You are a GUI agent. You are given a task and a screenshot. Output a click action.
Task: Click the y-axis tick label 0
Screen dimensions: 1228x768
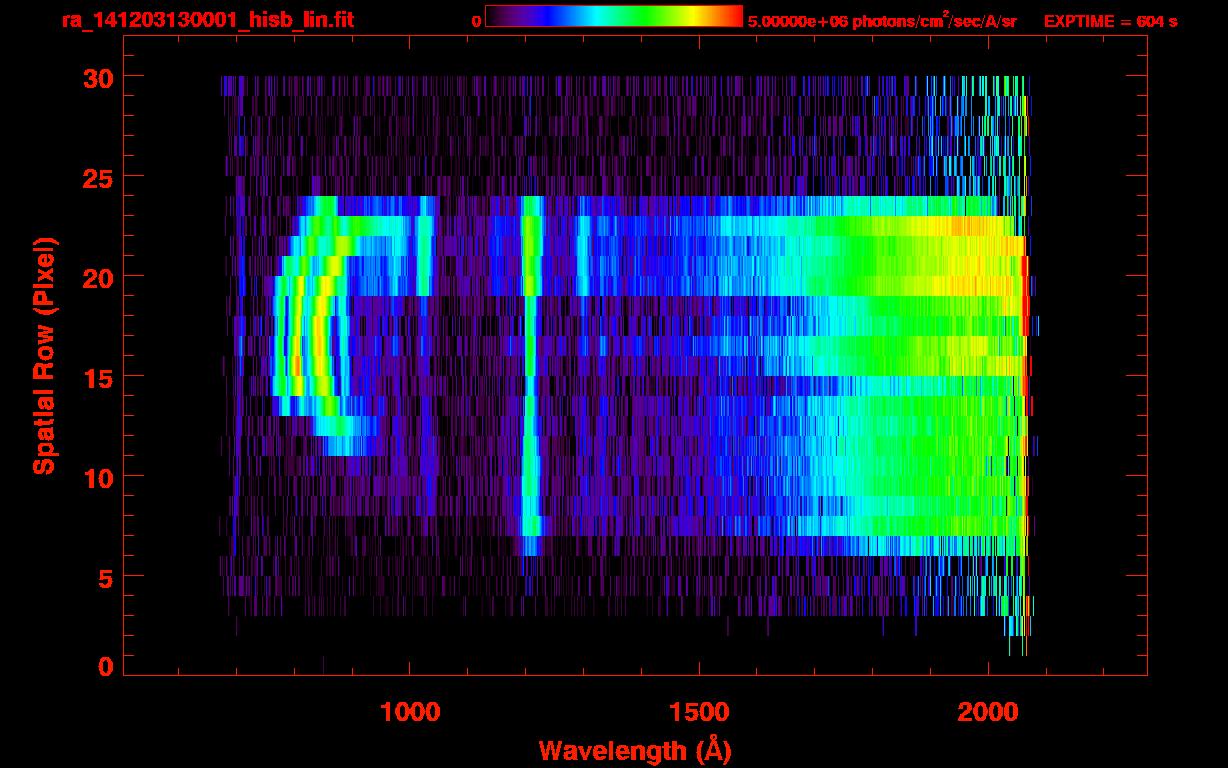pyautogui.click(x=104, y=666)
